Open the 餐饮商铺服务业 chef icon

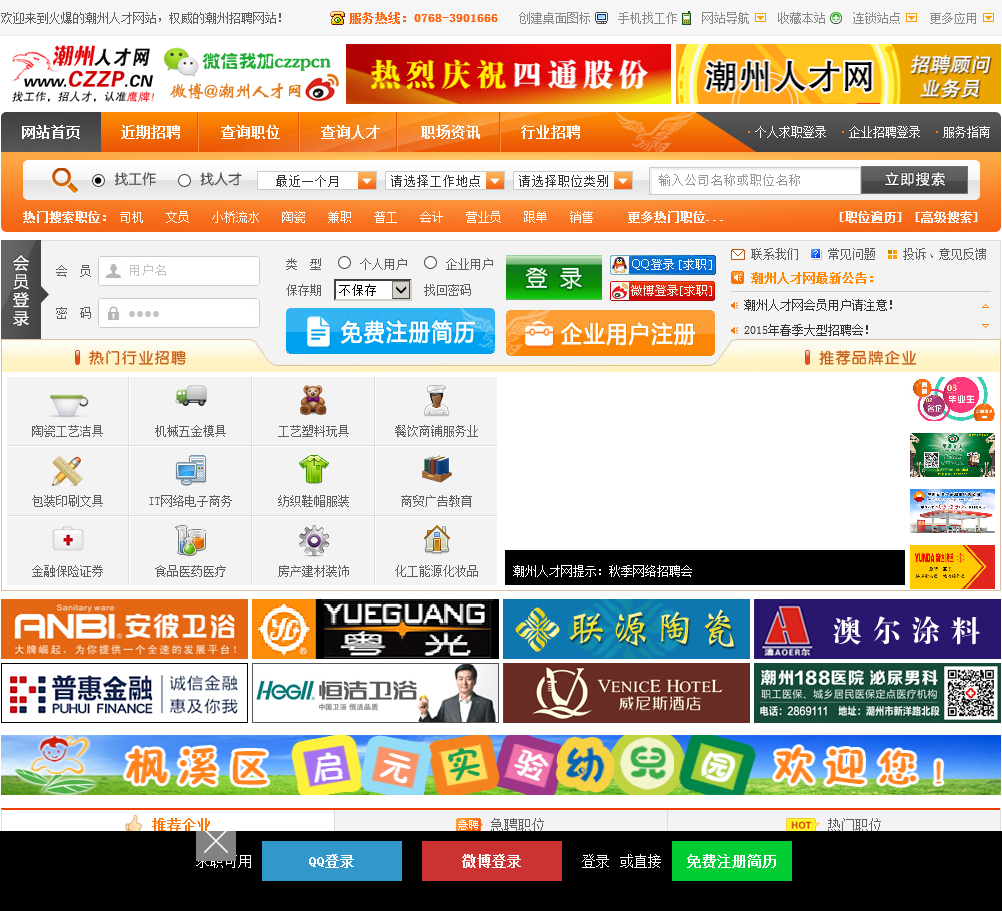[436, 401]
